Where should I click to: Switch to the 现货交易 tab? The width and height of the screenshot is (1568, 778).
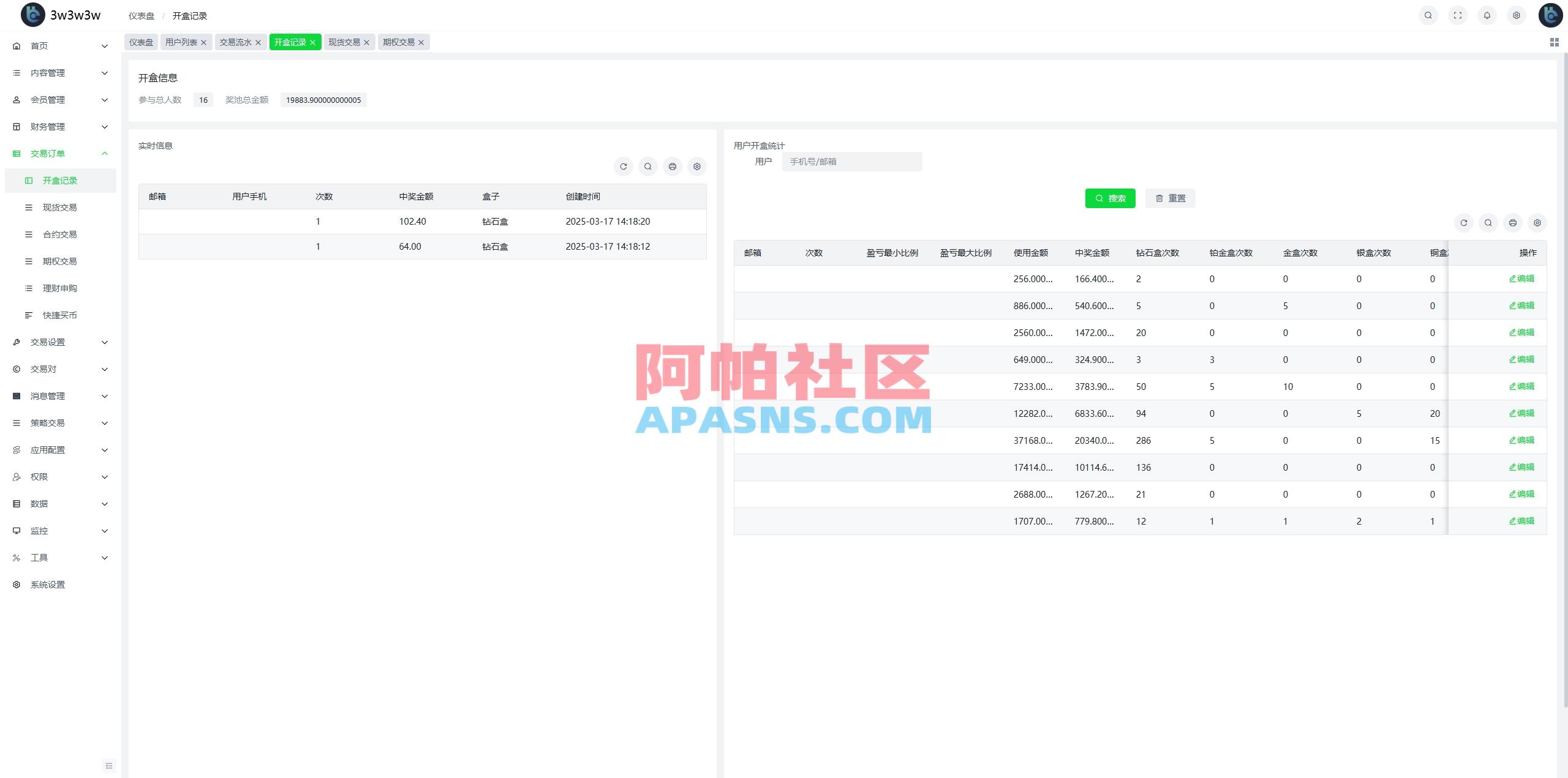point(345,42)
